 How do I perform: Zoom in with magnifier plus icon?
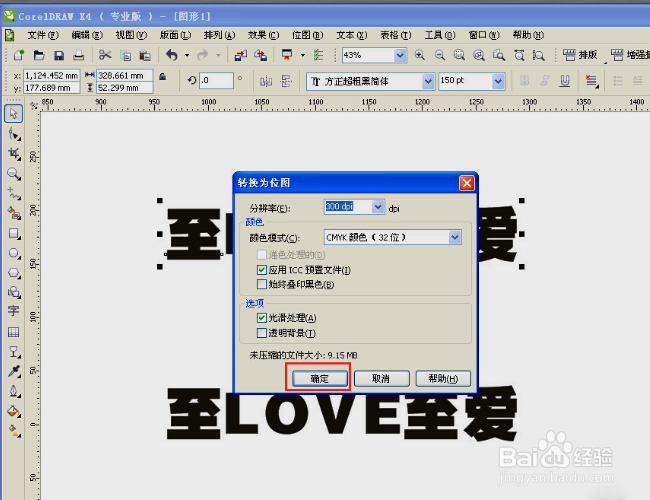pos(420,55)
